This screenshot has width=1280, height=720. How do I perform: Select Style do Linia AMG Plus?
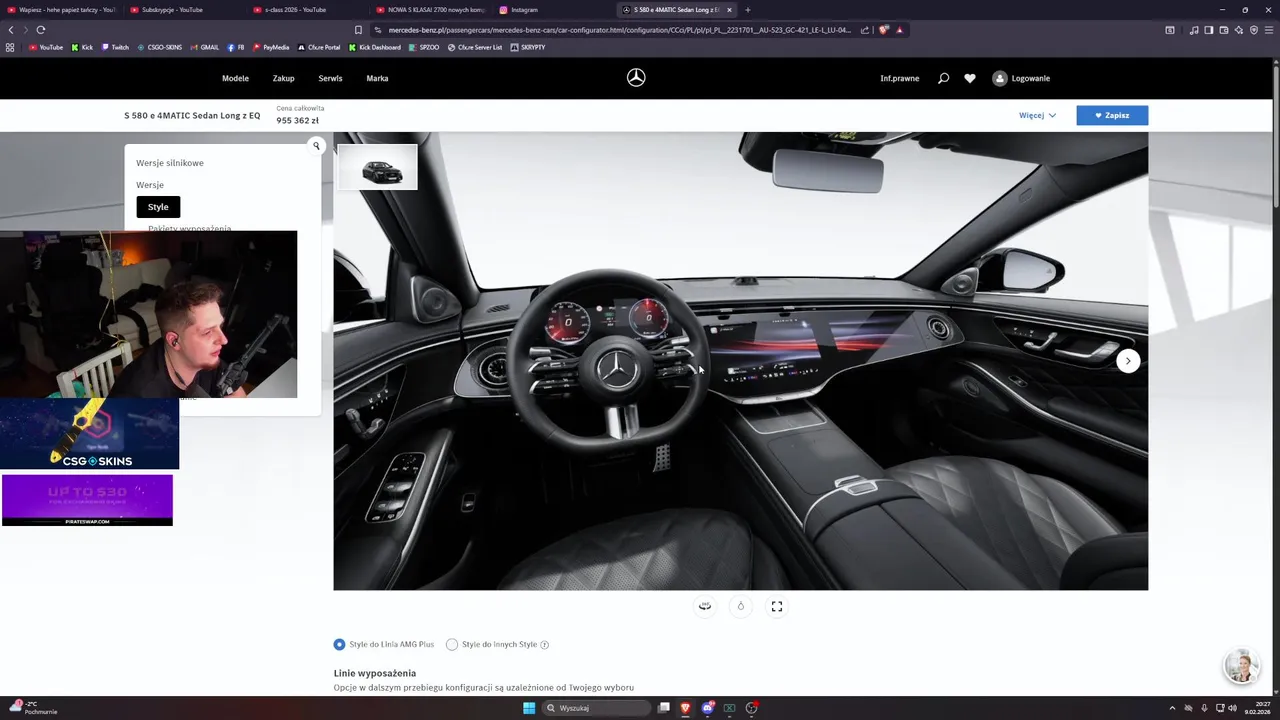tap(384, 645)
